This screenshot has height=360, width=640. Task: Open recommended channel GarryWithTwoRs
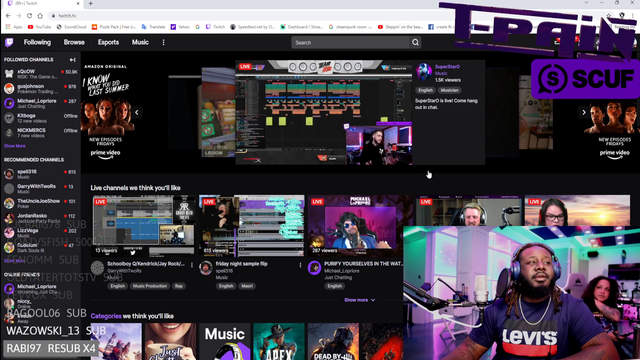[x=40, y=189]
